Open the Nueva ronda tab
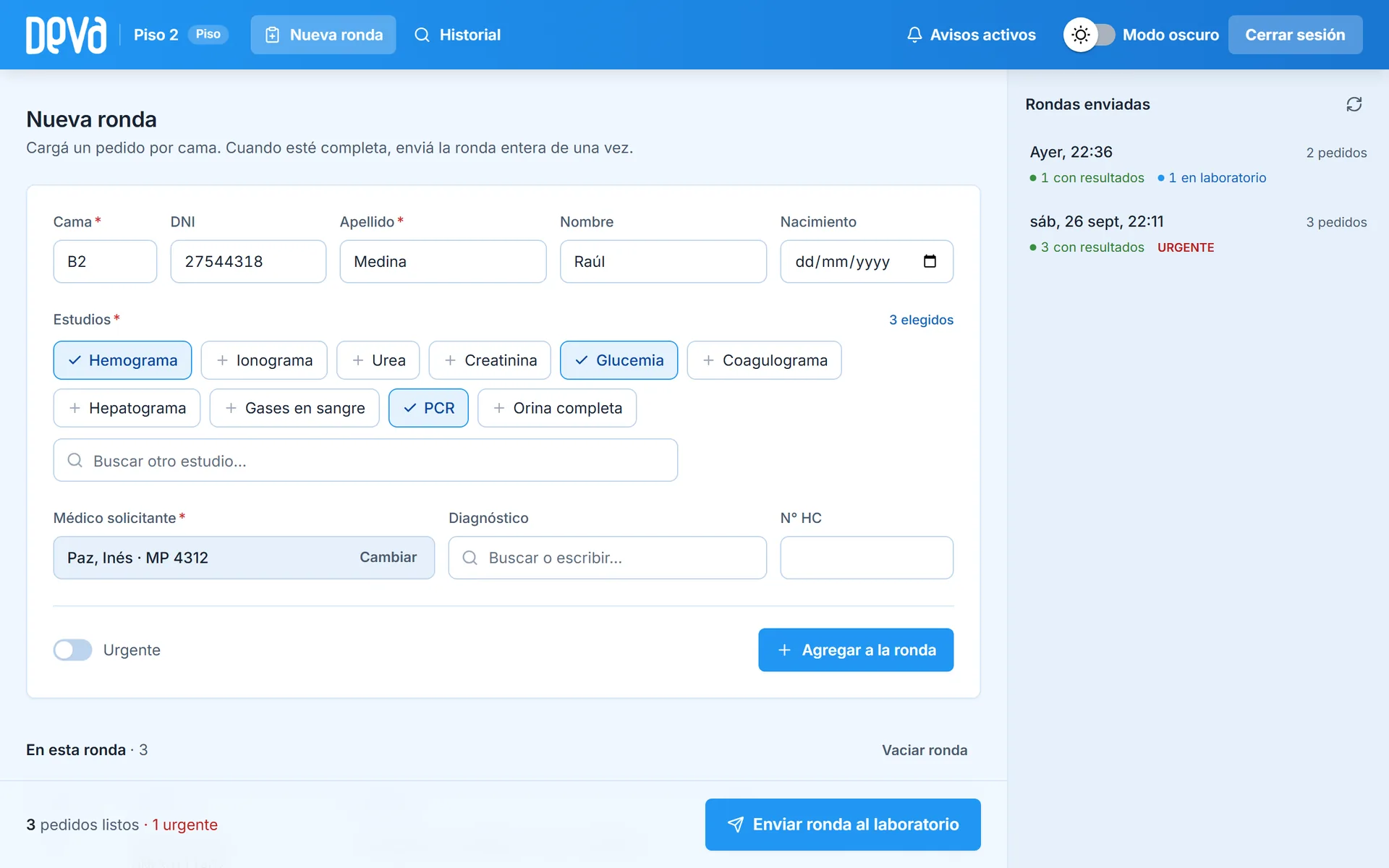This screenshot has width=1389, height=868. coord(323,35)
